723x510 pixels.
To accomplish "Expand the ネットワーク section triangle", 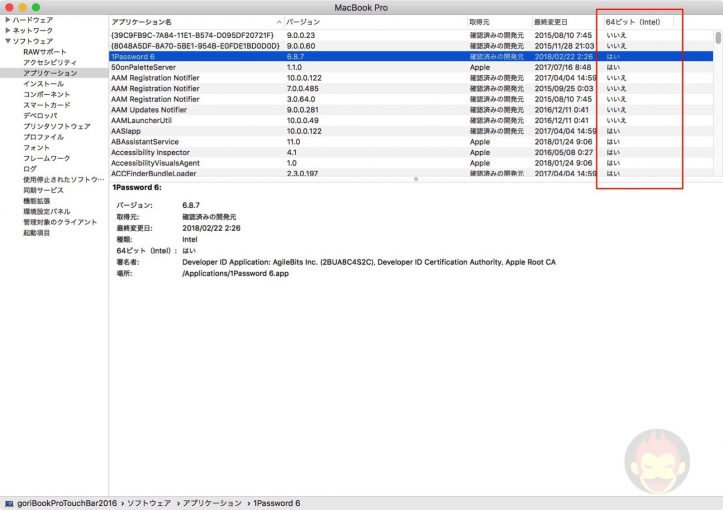I will click(x=8, y=30).
